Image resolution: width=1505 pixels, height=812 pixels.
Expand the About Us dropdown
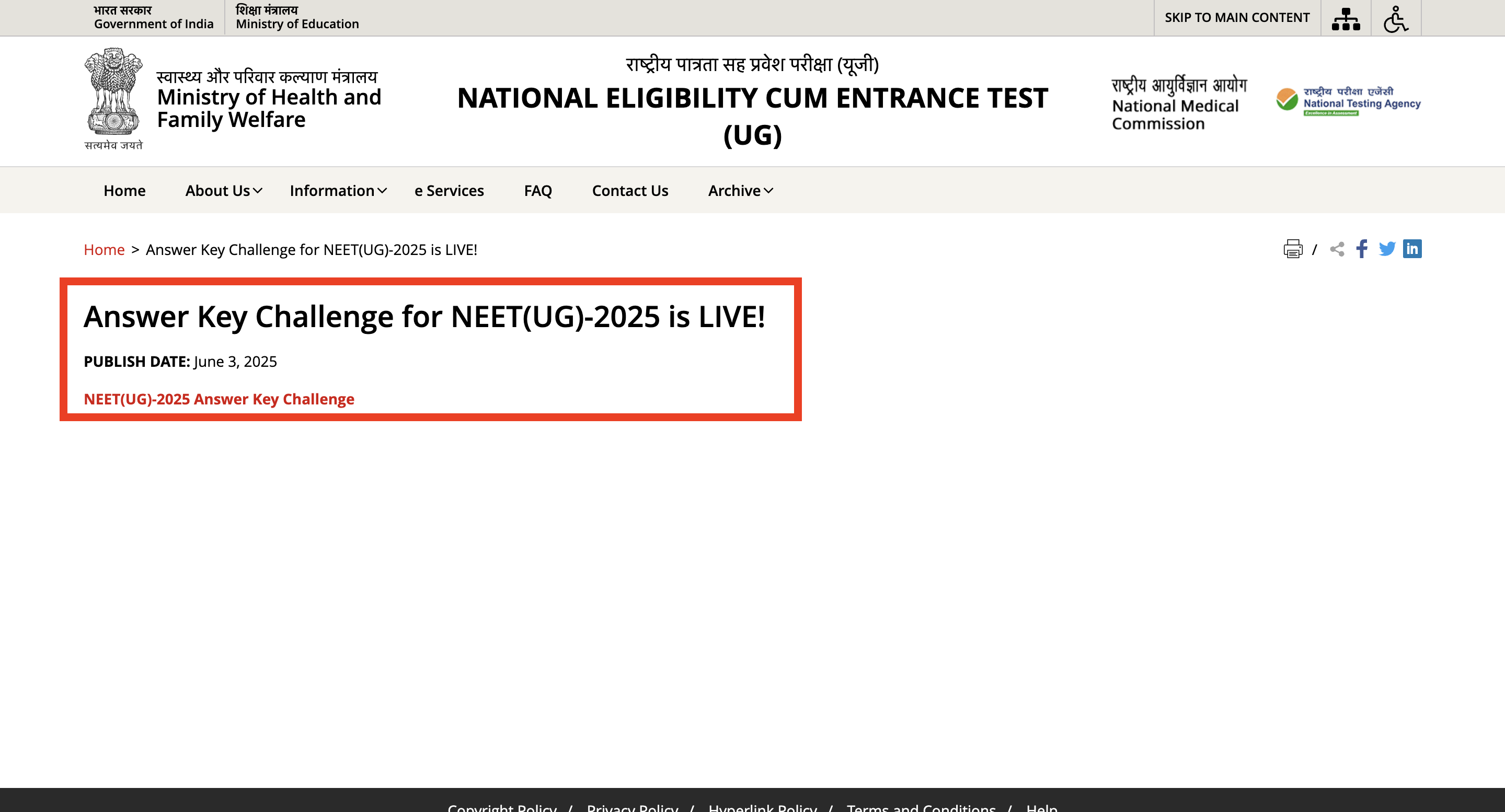tap(224, 190)
